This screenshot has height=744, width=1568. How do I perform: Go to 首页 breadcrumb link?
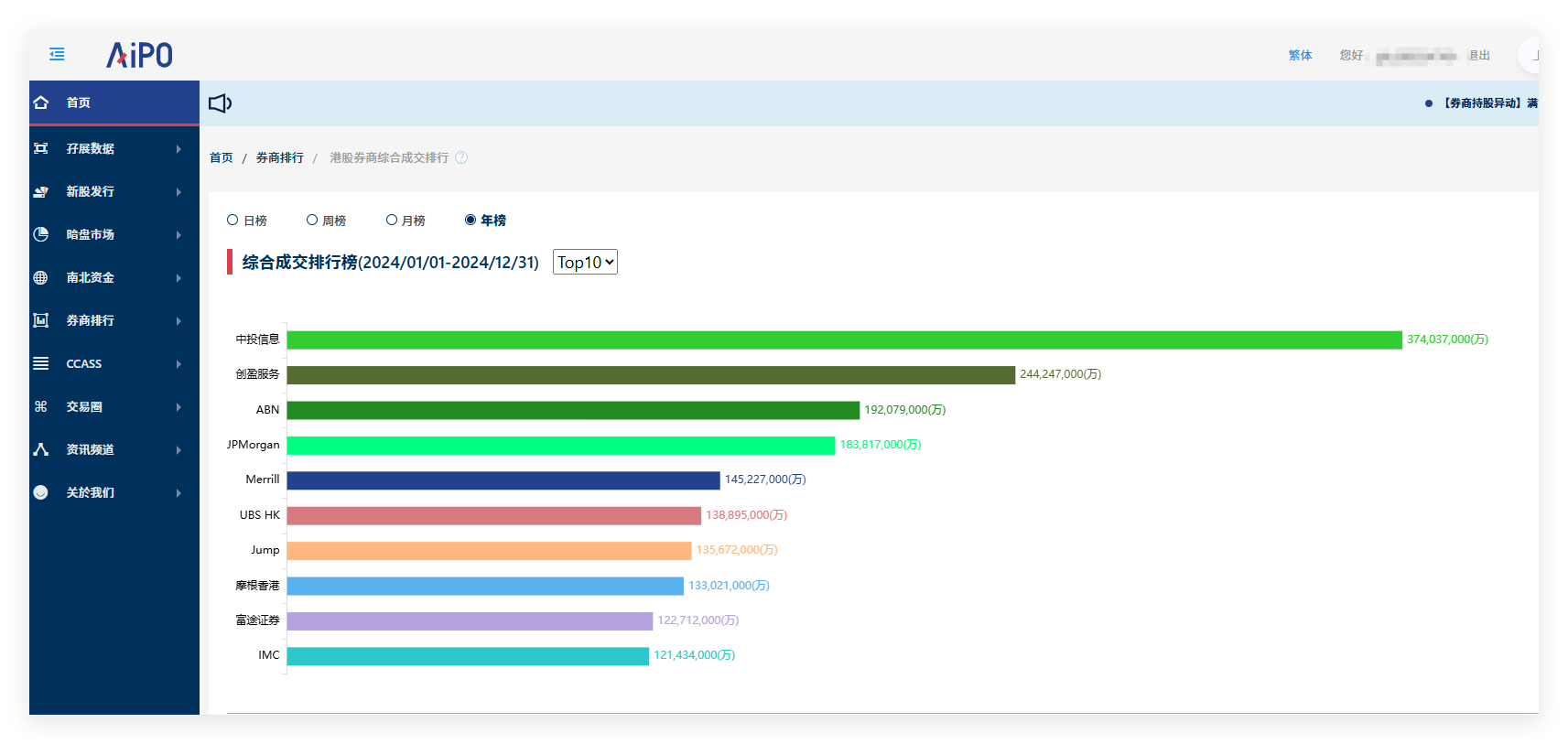tap(222, 157)
